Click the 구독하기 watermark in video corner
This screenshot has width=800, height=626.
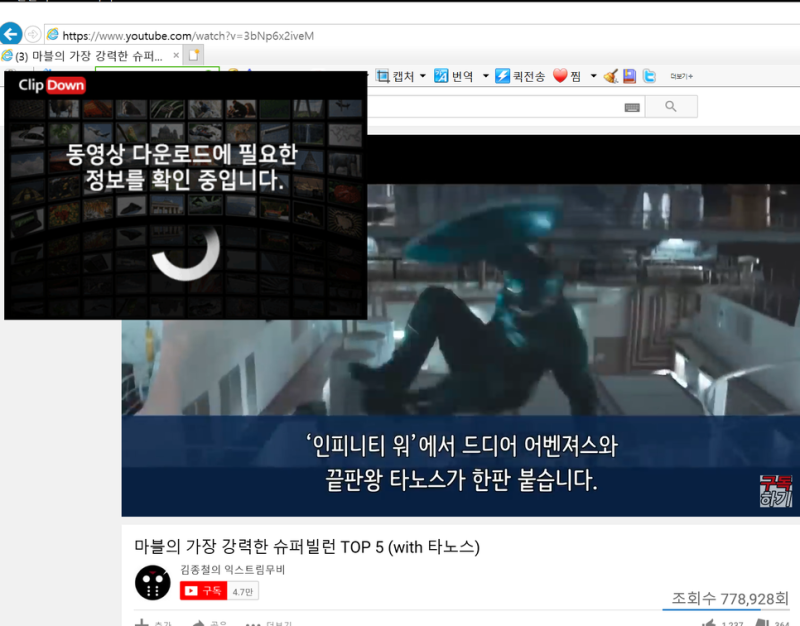776,490
